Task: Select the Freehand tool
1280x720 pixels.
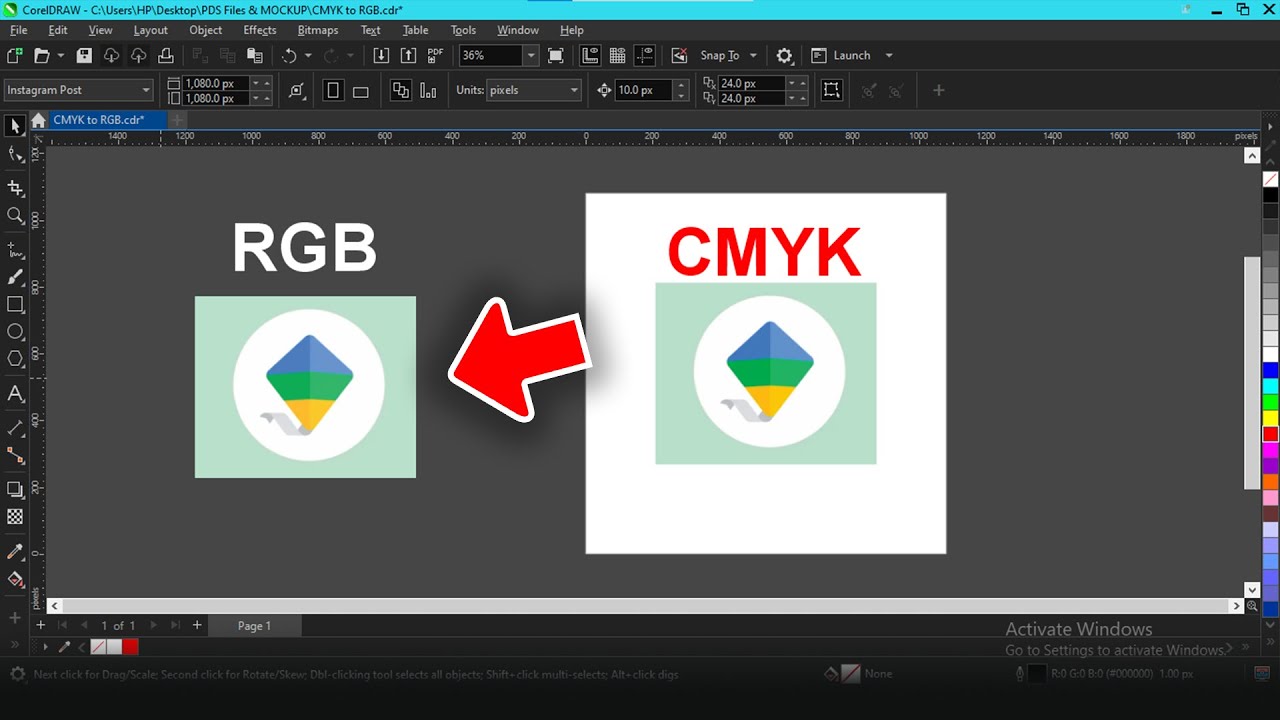Action: pos(14,250)
